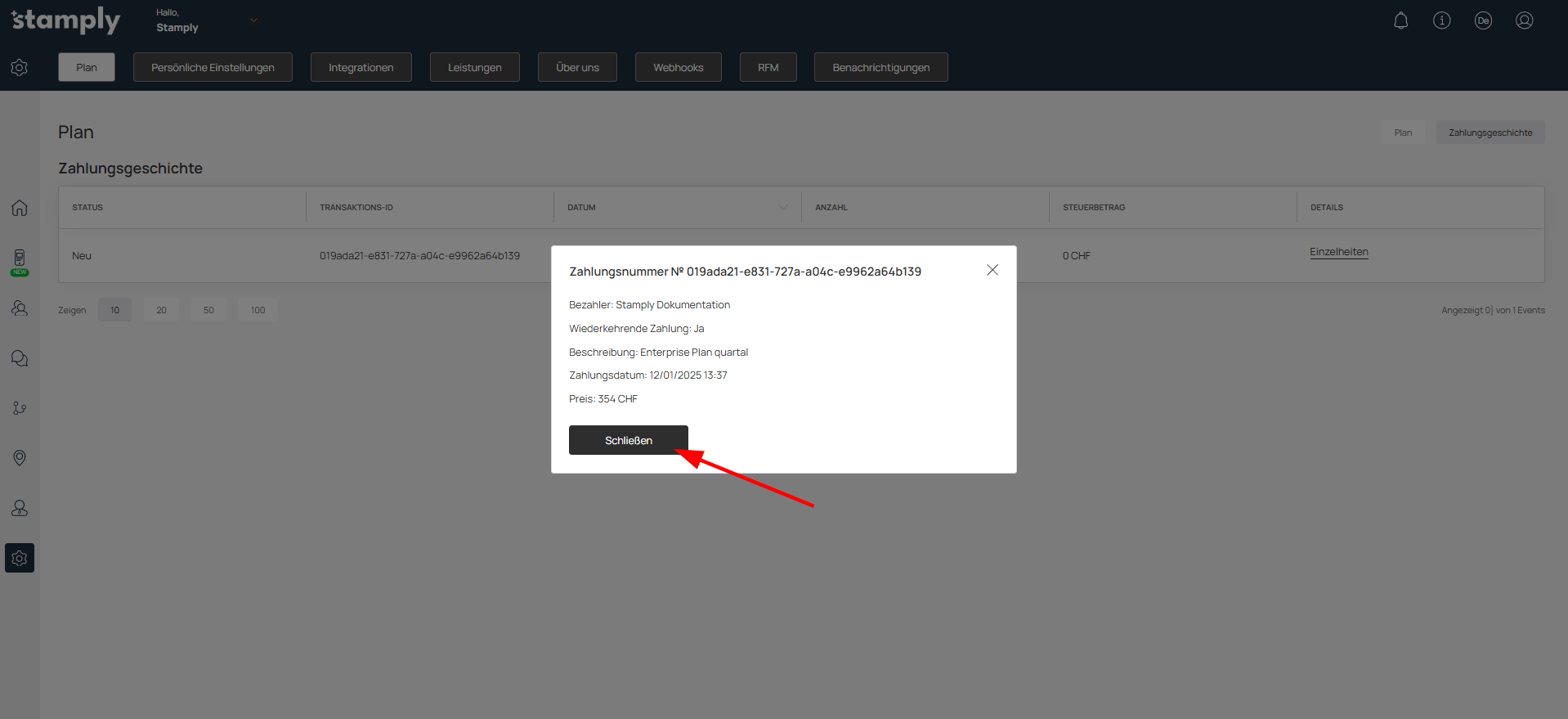Click the Einzelheiten details link
This screenshot has height=719, width=1568.
[x=1338, y=252]
